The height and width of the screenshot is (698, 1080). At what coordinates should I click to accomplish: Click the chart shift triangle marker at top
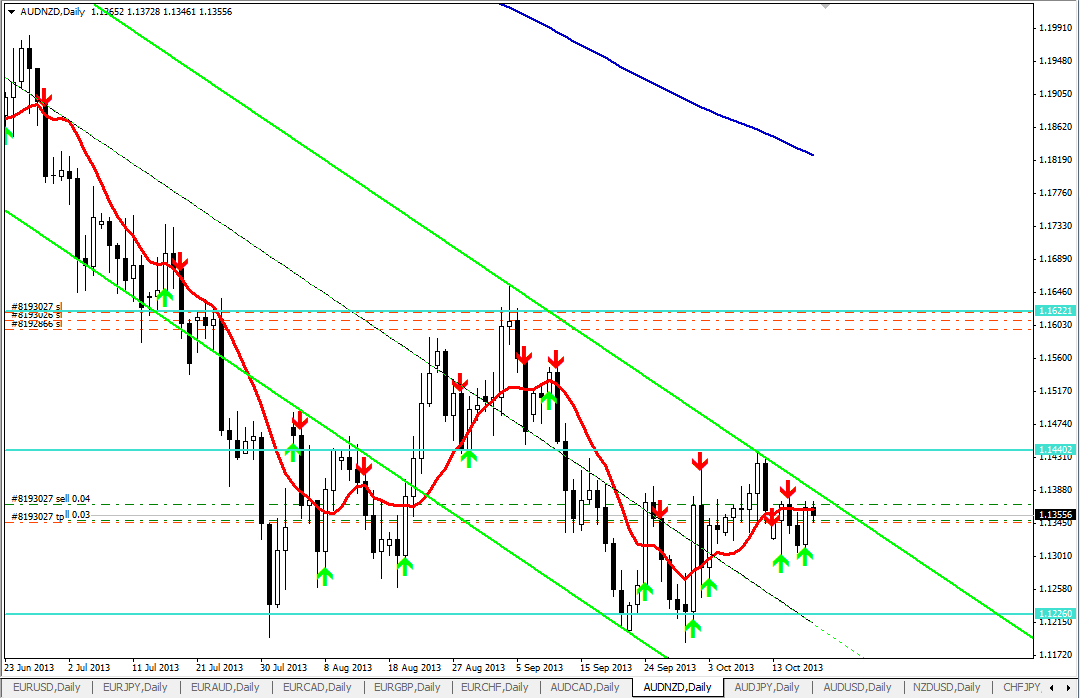click(x=825, y=6)
